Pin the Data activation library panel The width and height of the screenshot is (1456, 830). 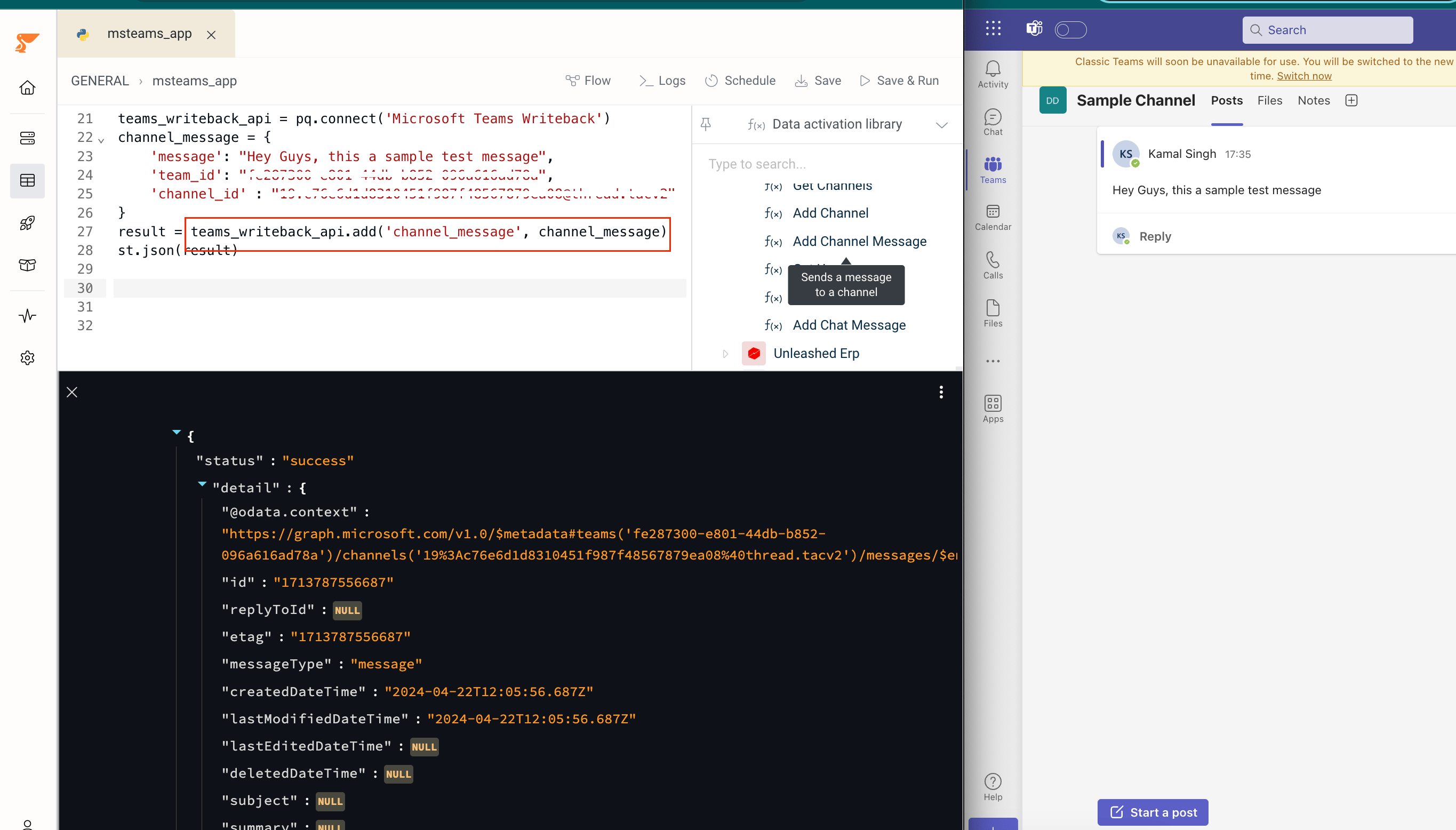(x=706, y=124)
